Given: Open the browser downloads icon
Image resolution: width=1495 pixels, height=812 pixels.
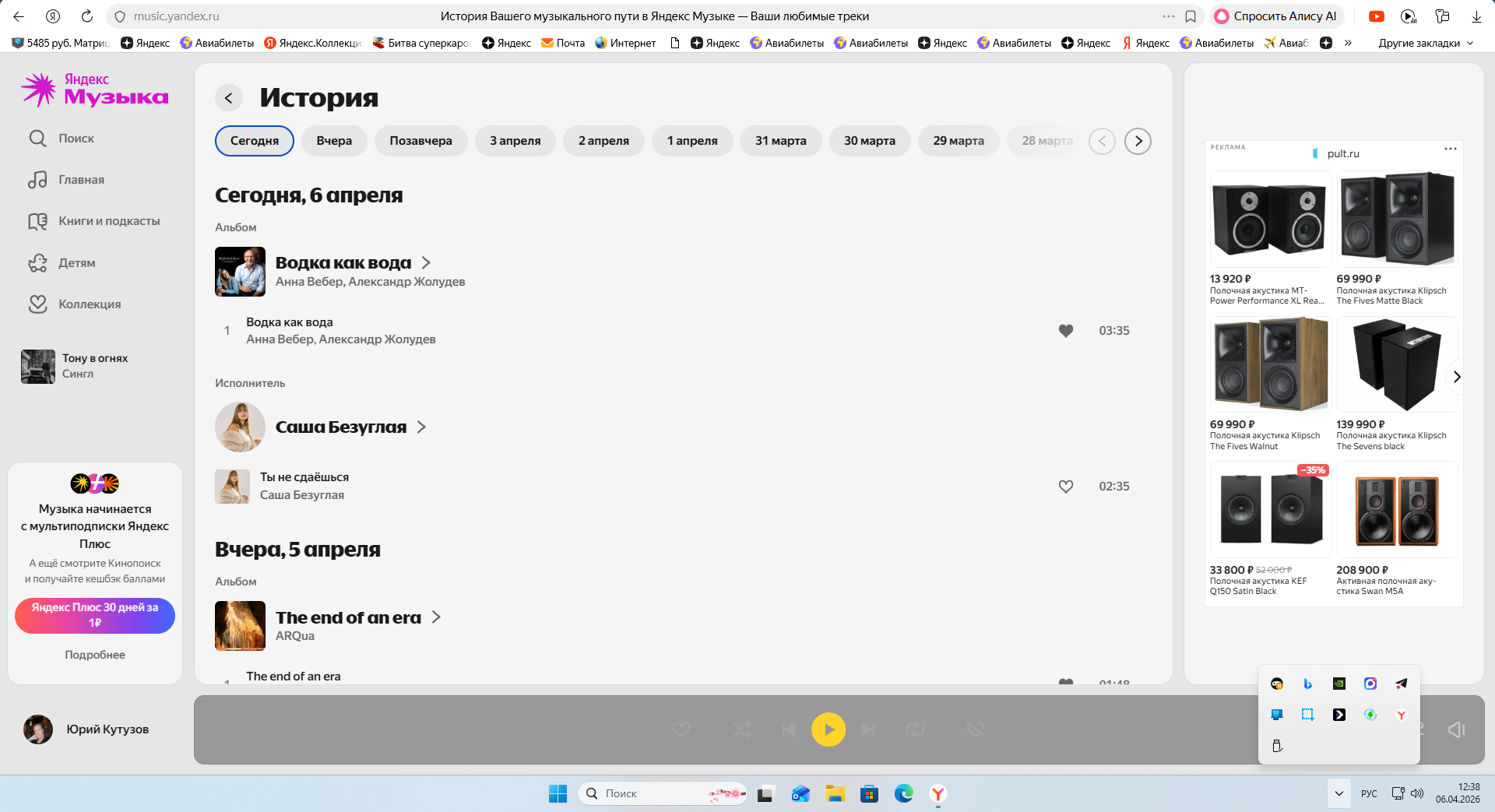Looking at the screenshot, I should 1476,16.
